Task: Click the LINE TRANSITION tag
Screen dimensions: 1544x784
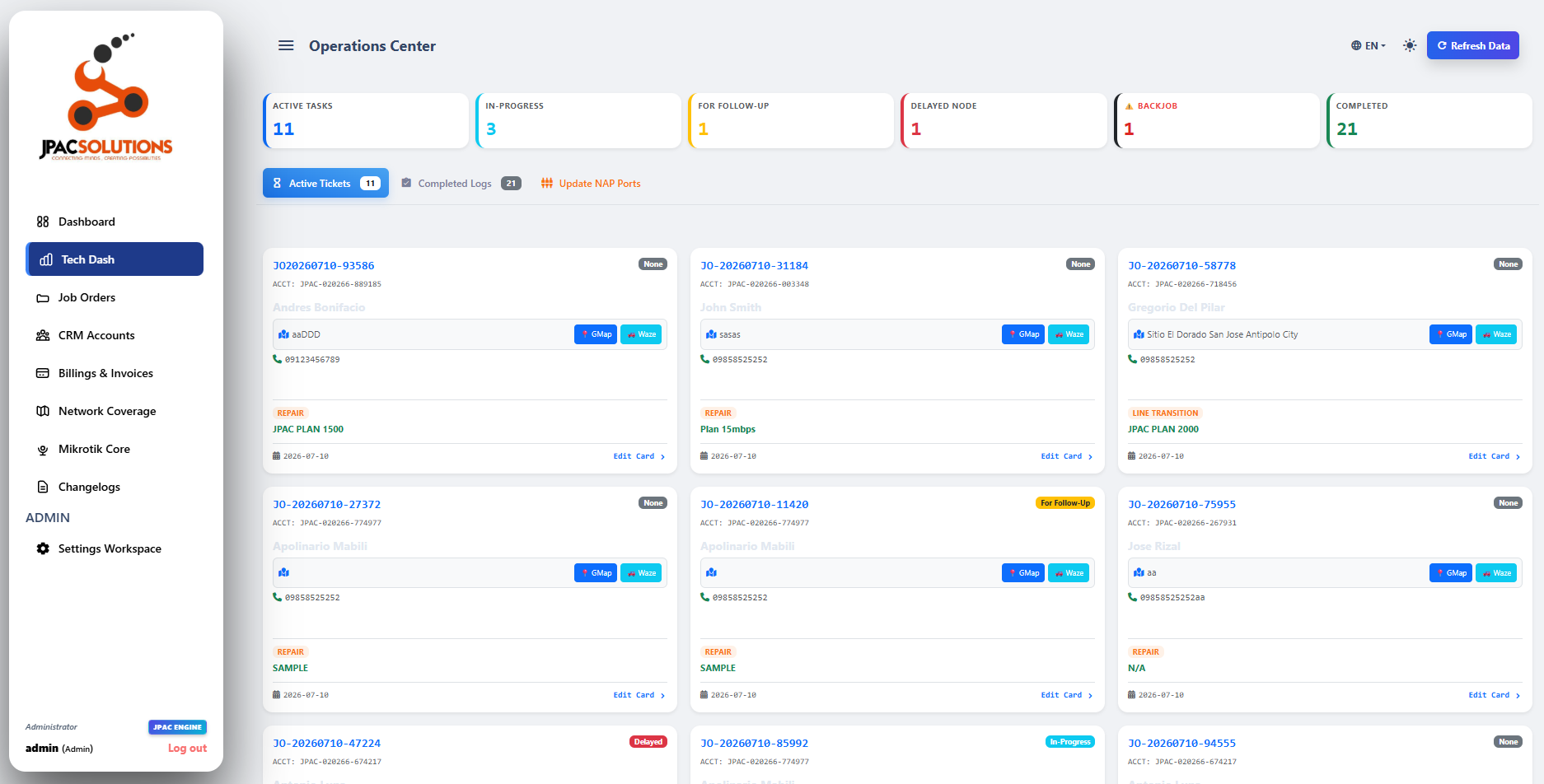Action: 1165,413
